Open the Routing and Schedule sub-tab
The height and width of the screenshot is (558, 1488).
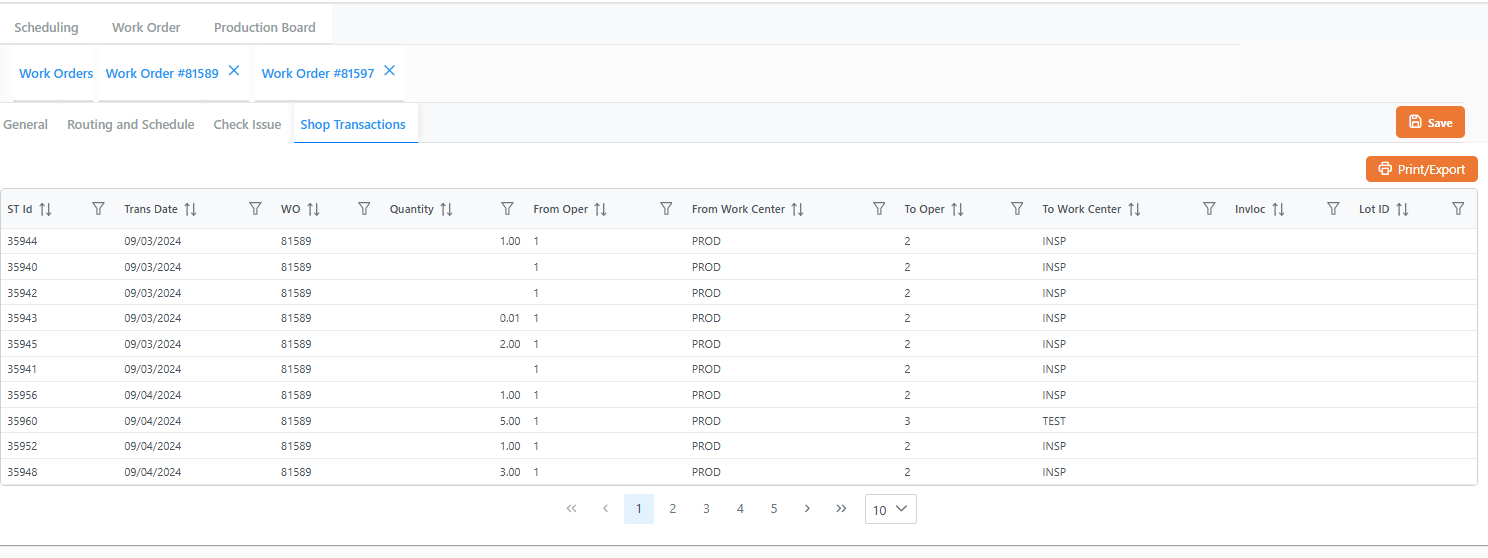131,125
